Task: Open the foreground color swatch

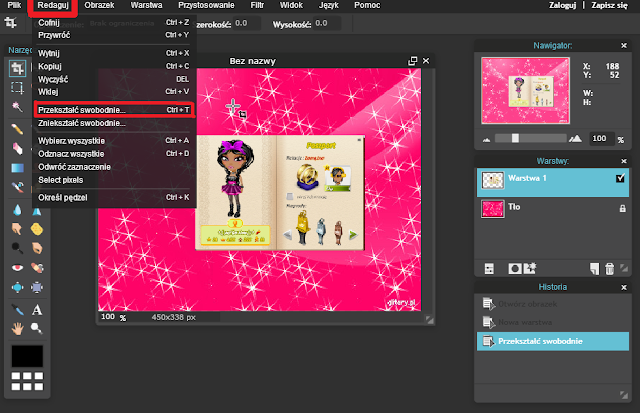Action: (x=27, y=356)
